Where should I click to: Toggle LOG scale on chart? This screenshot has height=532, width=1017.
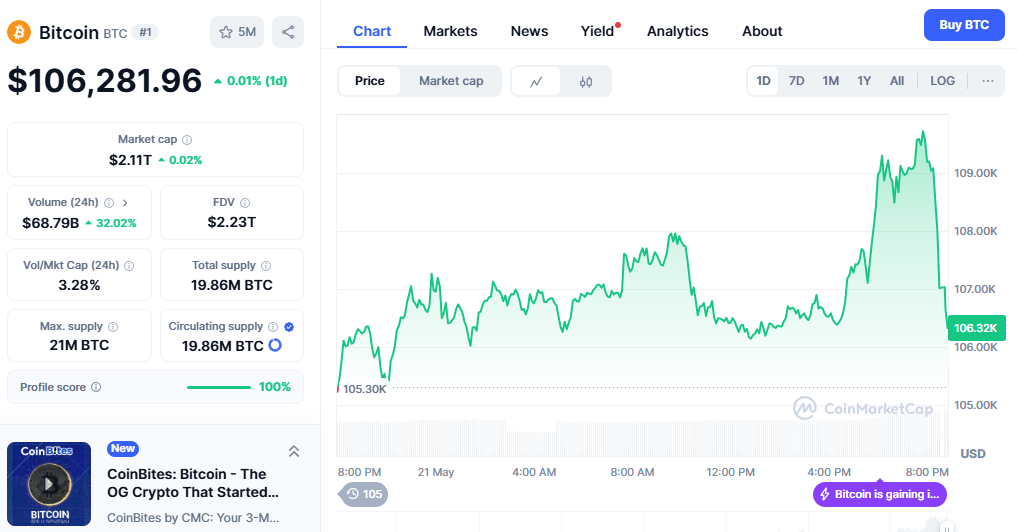(942, 81)
